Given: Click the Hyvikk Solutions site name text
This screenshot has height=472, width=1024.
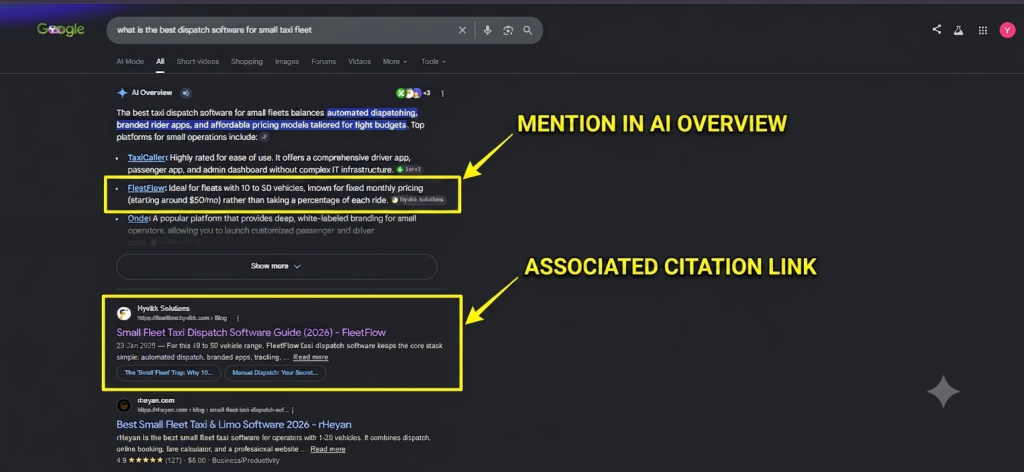Looking at the screenshot, I should 163,308.
